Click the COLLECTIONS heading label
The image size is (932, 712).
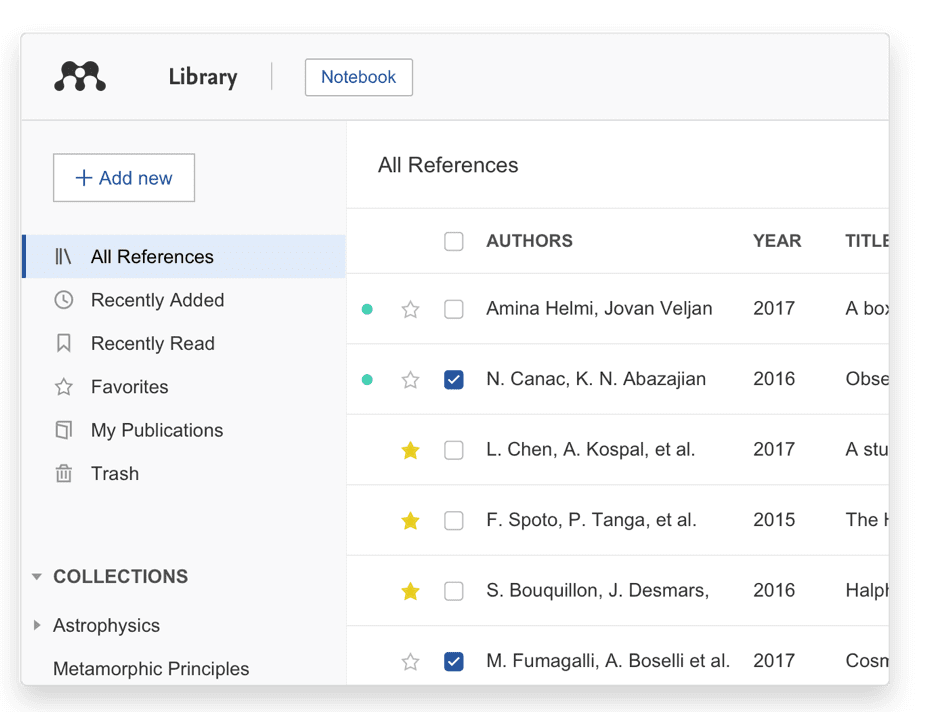[x=121, y=576]
